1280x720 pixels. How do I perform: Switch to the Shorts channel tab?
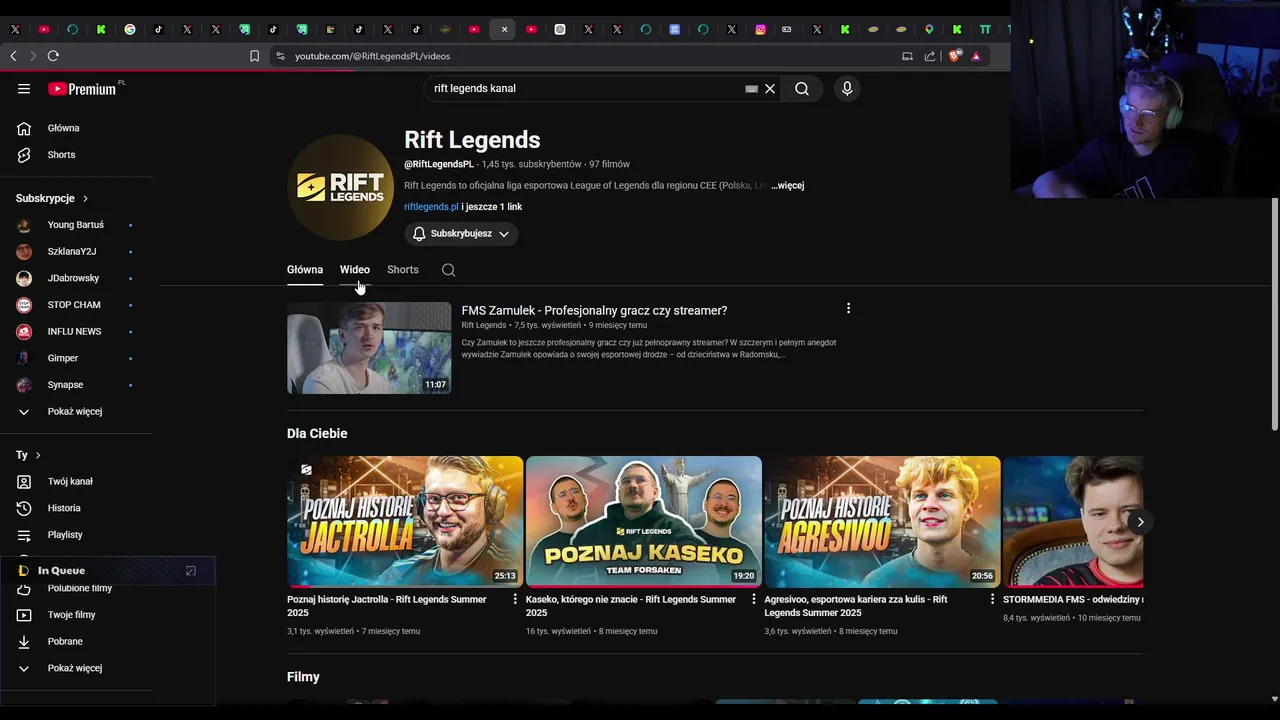pos(403,270)
